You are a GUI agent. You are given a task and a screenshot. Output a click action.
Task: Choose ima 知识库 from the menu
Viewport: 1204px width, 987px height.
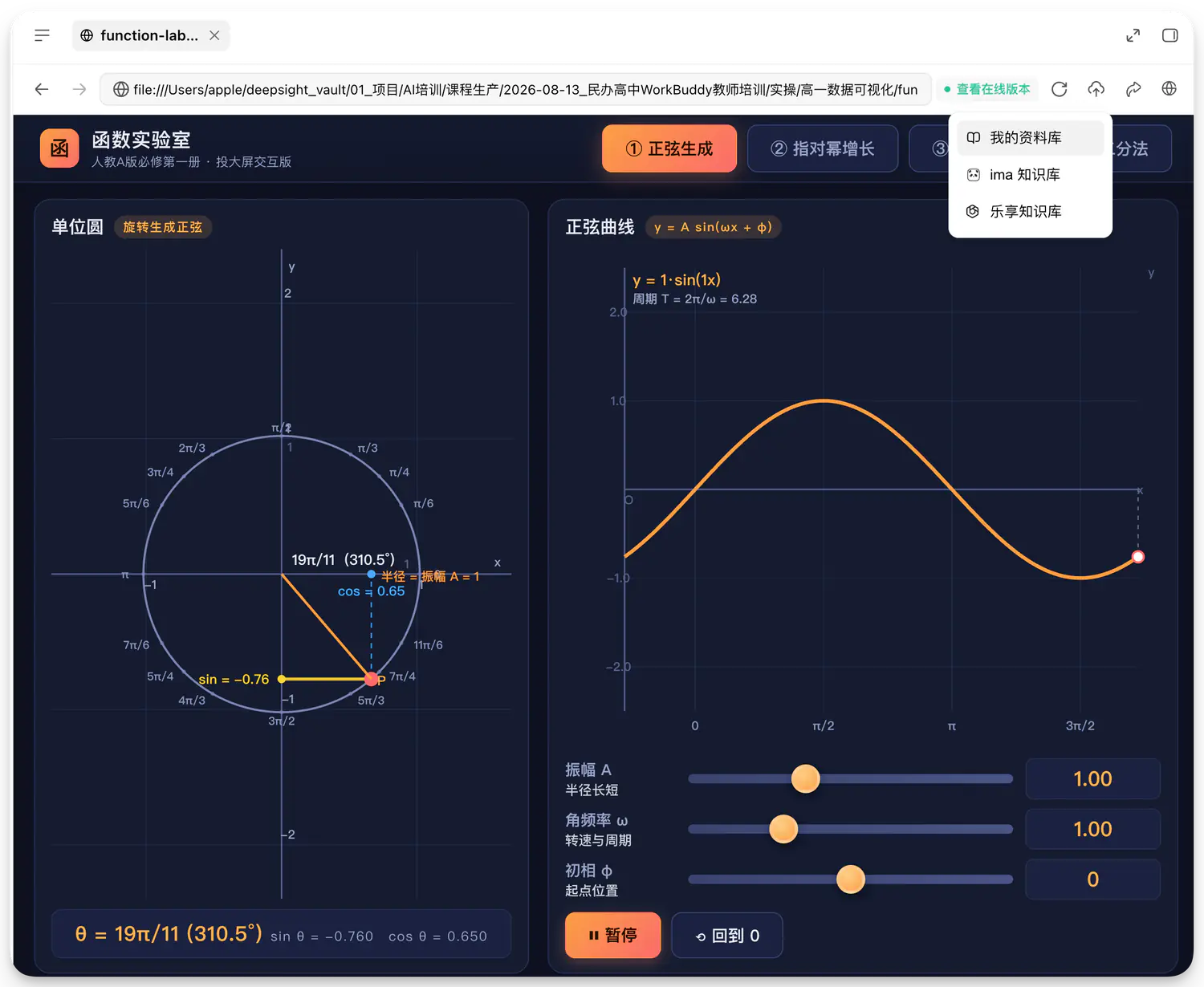1030,175
